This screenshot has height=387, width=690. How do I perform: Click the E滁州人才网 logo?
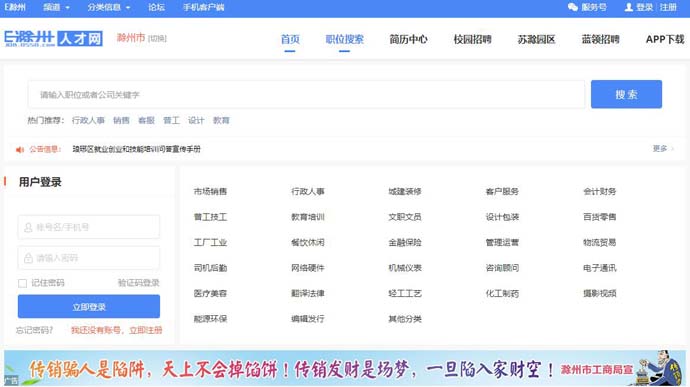53,38
